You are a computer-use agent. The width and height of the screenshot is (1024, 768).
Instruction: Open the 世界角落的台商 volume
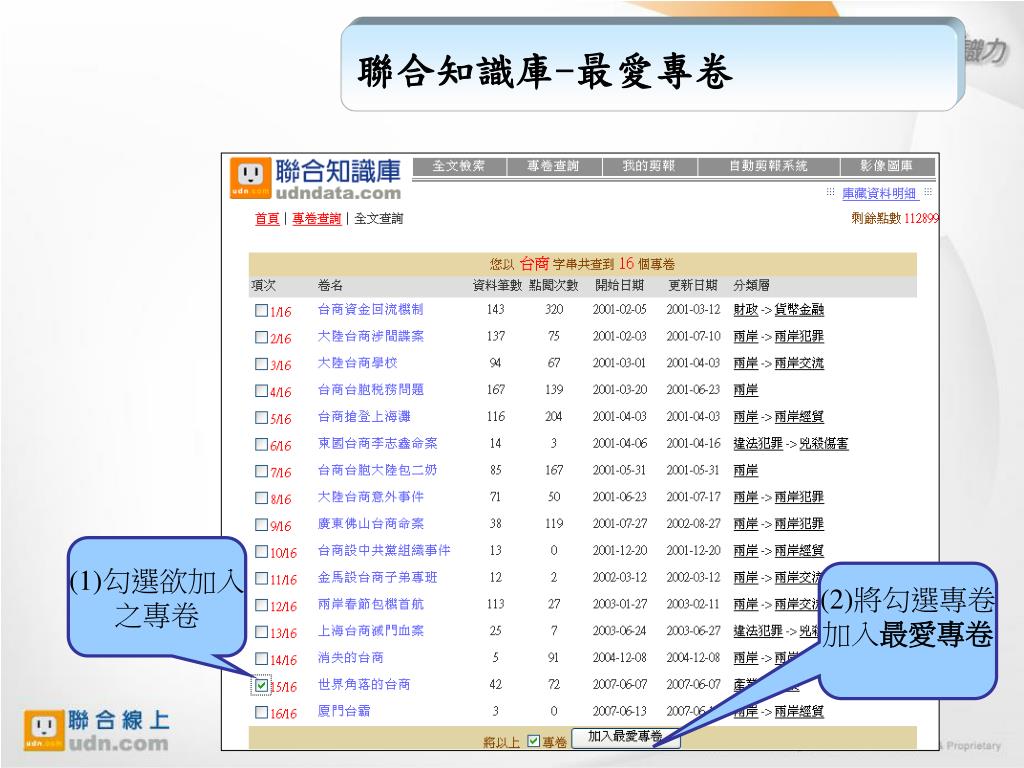(364, 684)
